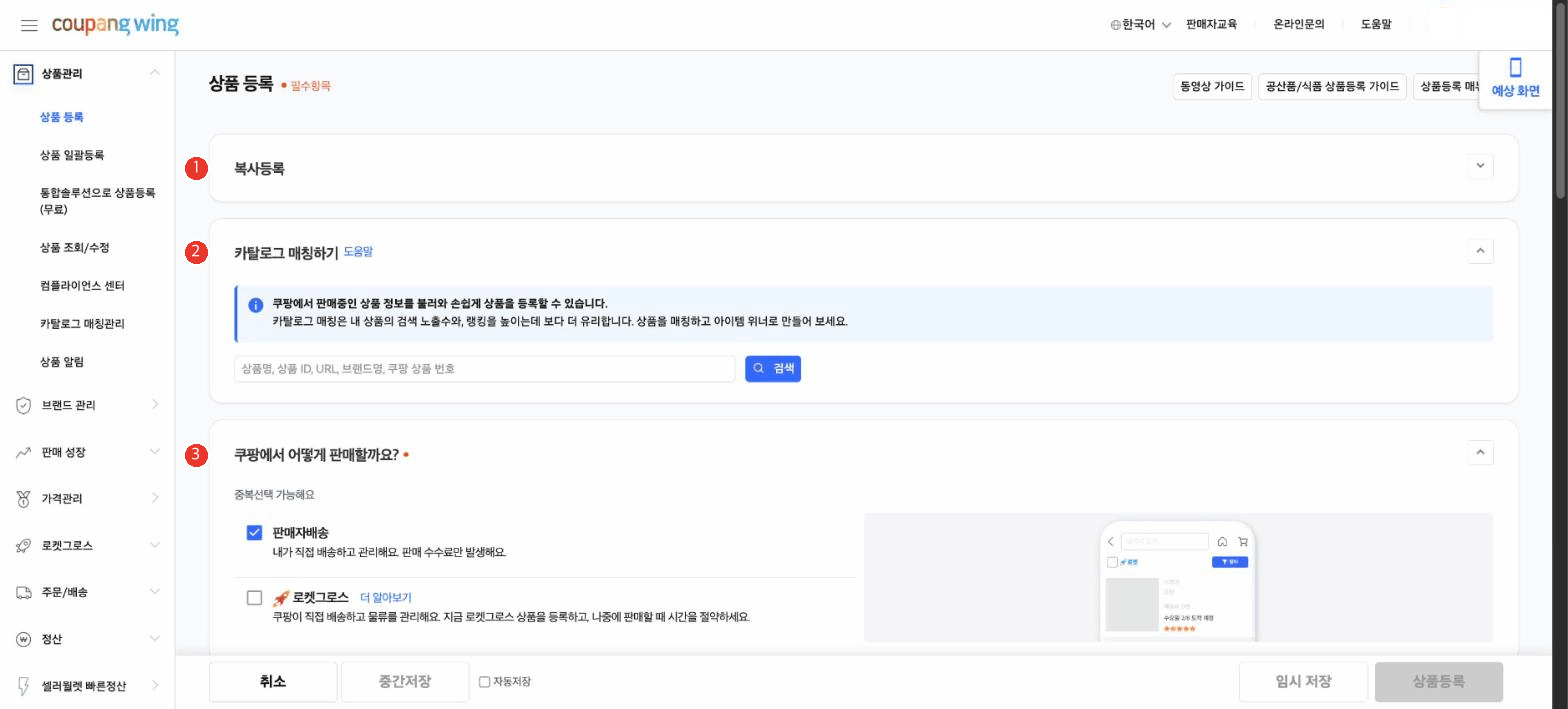The width and height of the screenshot is (1568, 709).
Task: Collapse the 상품관리 sidebar menu
Action: [154, 72]
